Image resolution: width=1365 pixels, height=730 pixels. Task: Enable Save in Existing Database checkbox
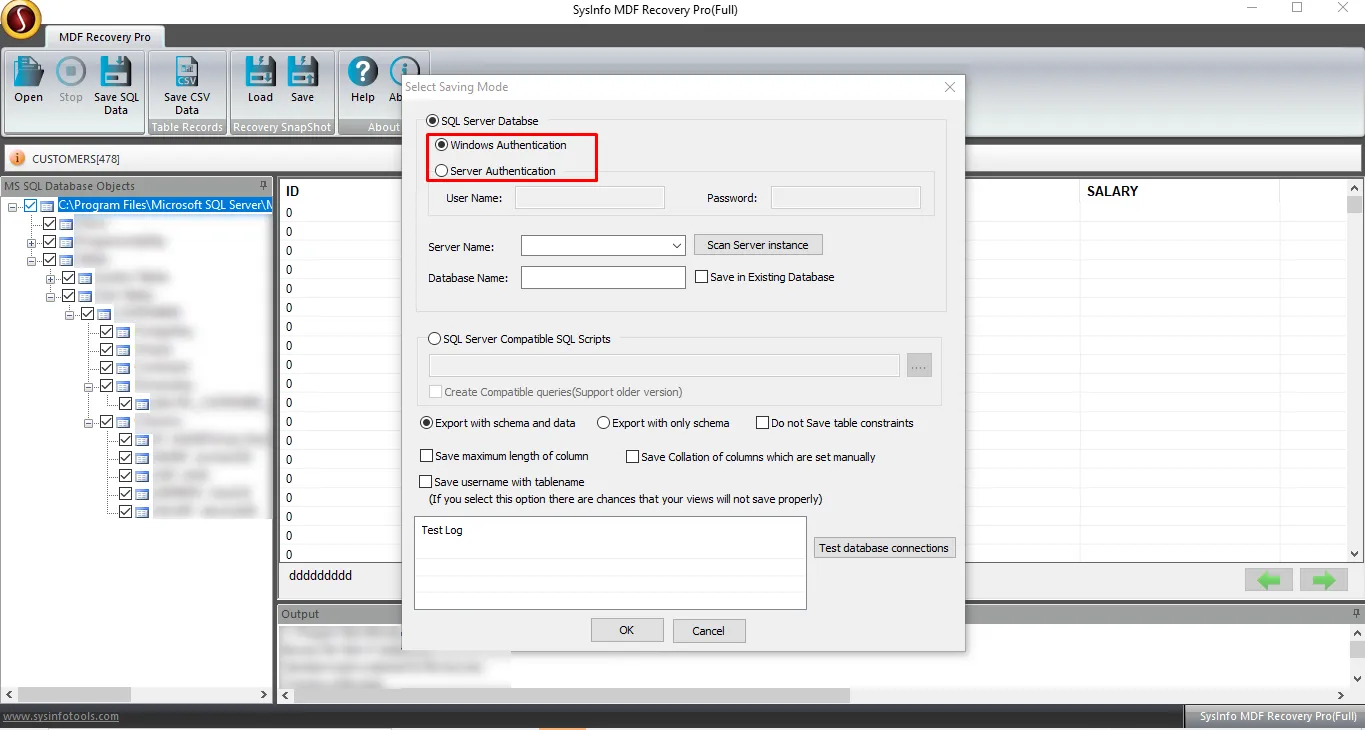pyautogui.click(x=701, y=277)
